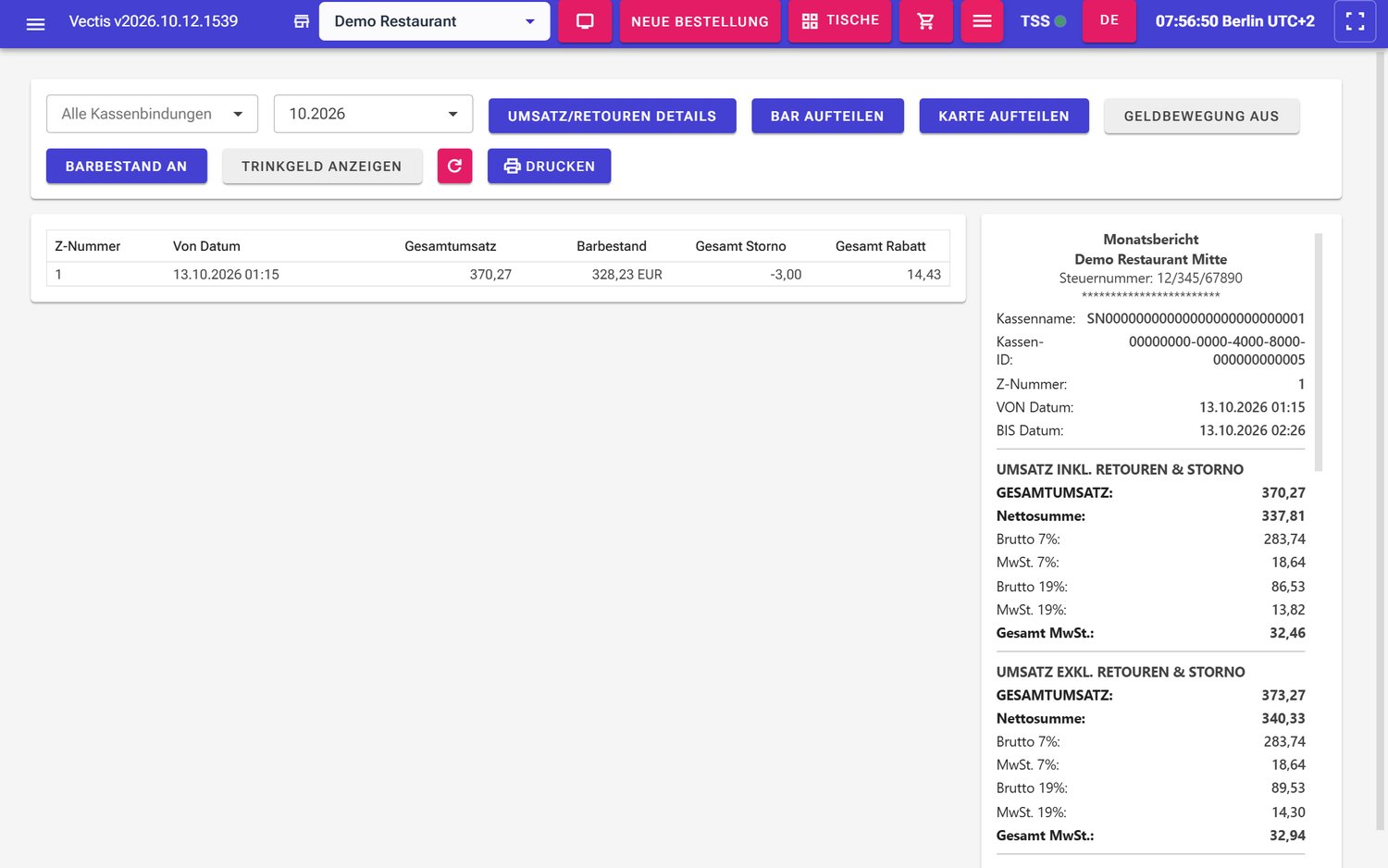The image size is (1388, 868).
Task: Click the page vertical scrollbar
Action: click(1382, 440)
